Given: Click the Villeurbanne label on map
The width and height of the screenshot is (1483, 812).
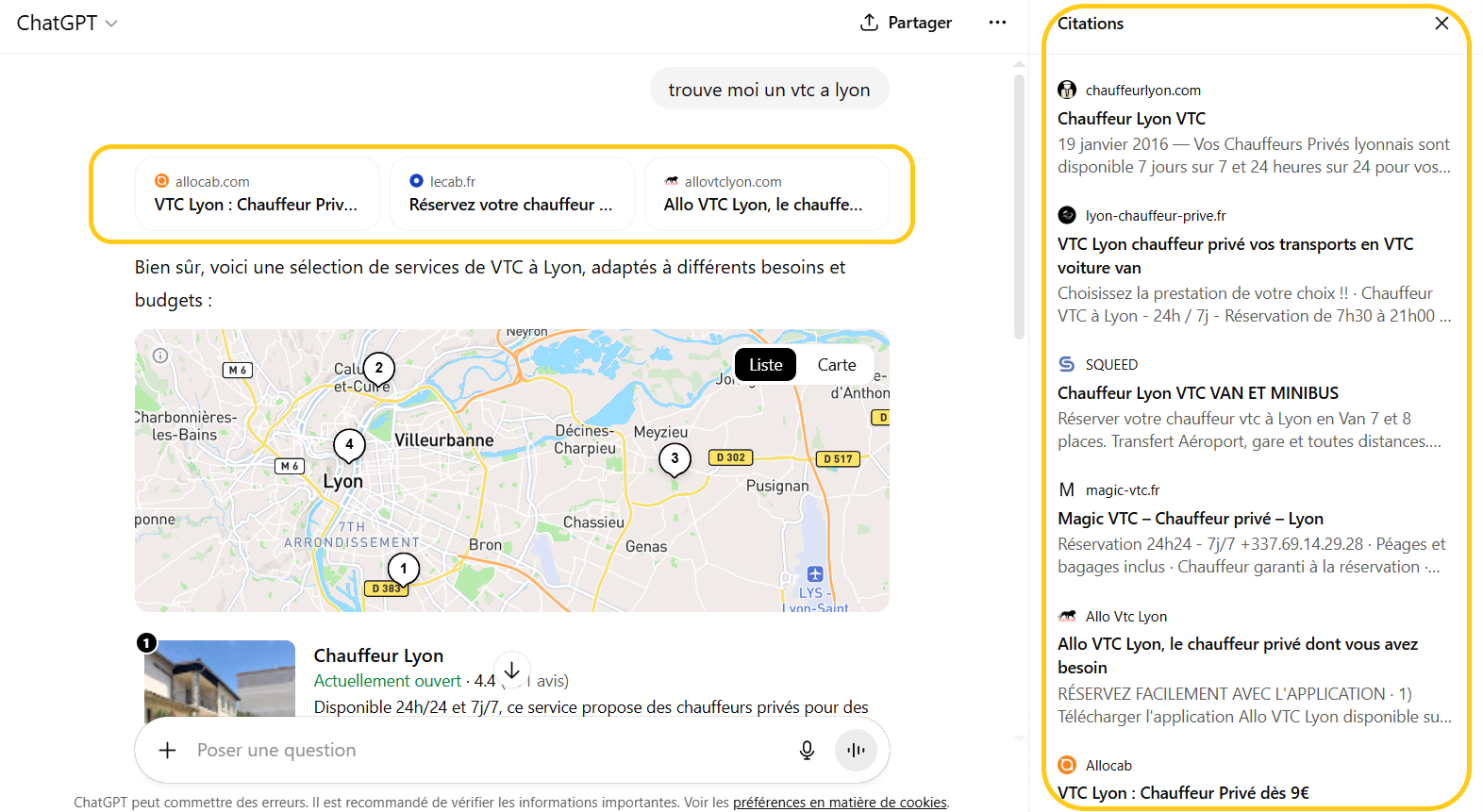Looking at the screenshot, I should tap(443, 440).
